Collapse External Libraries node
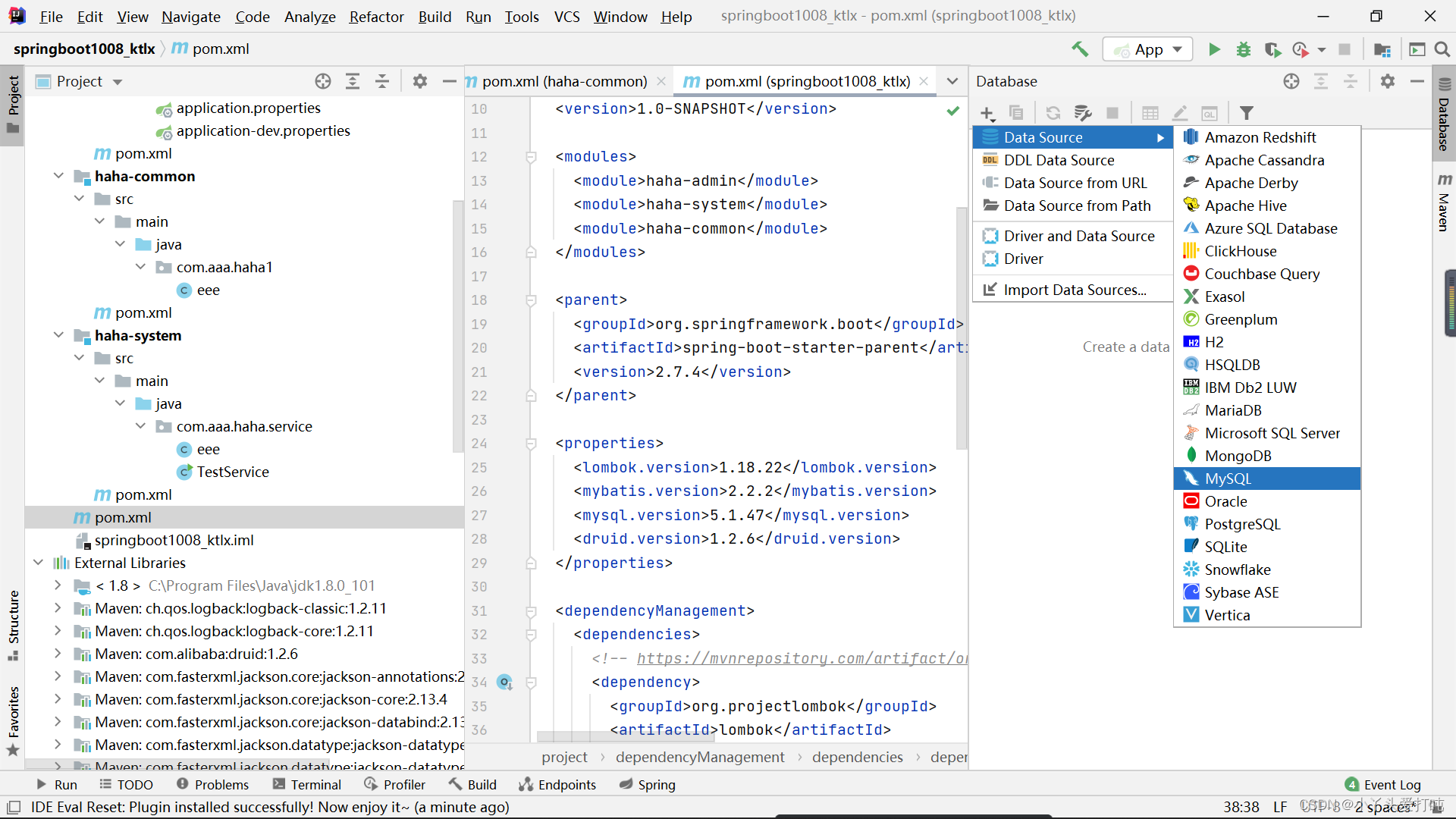This screenshot has height=819, width=1456. (38, 563)
